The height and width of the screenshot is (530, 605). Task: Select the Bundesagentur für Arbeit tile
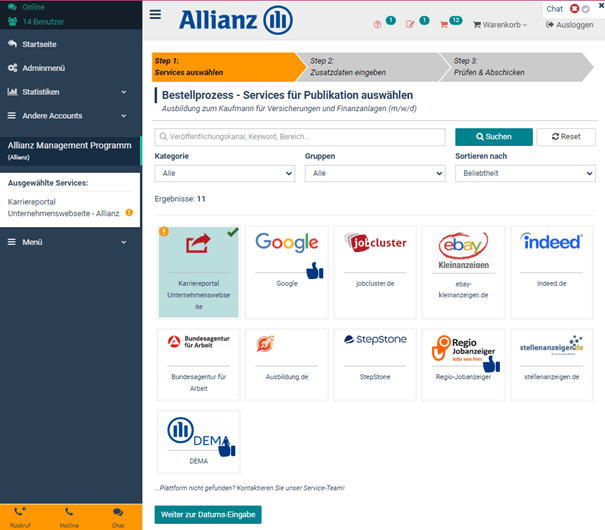(x=198, y=365)
